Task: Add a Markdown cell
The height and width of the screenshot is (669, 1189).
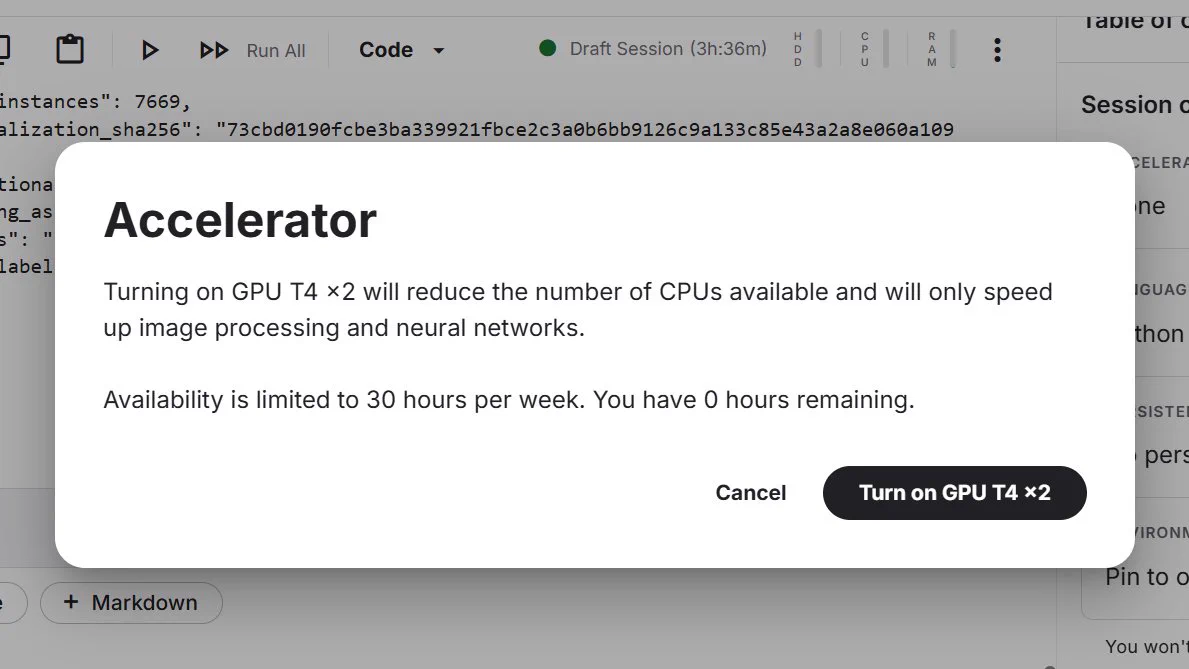Action: pyautogui.click(x=131, y=603)
